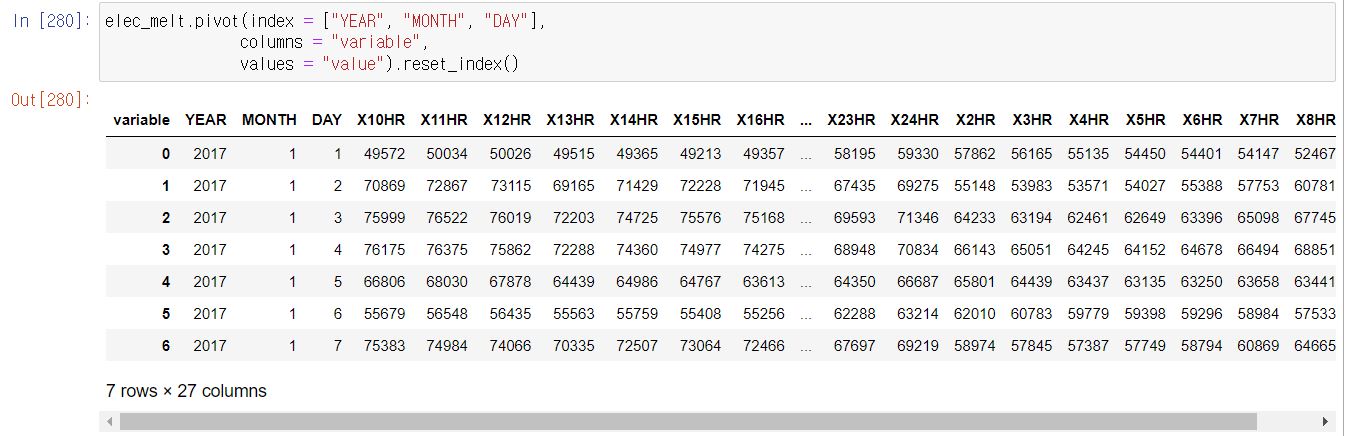Click the value 58794 in row 6
The image size is (1352, 436).
(1202, 345)
